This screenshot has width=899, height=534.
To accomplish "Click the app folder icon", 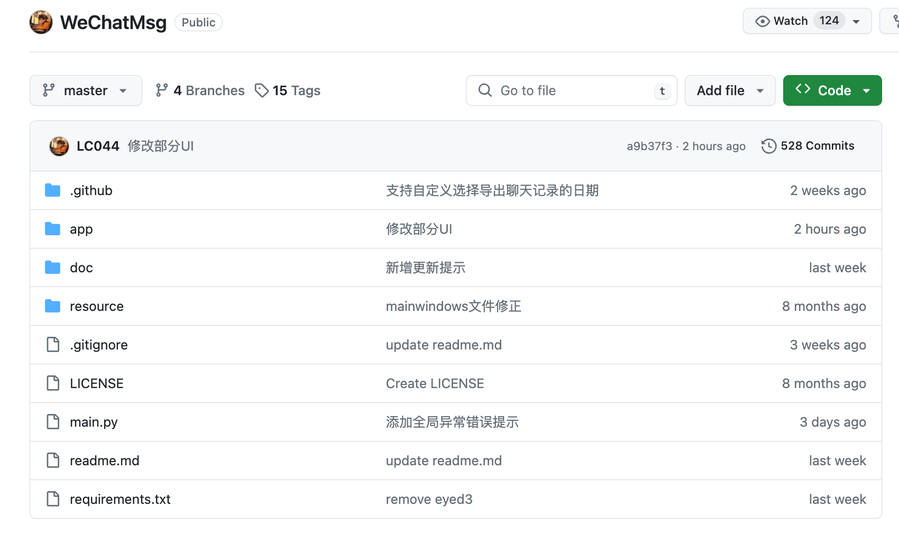I will 53,229.
